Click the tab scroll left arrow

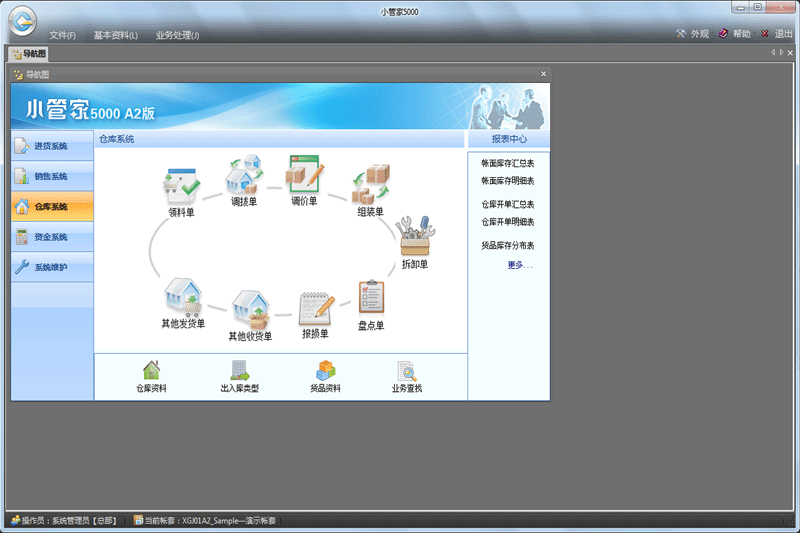pos(773,53)
